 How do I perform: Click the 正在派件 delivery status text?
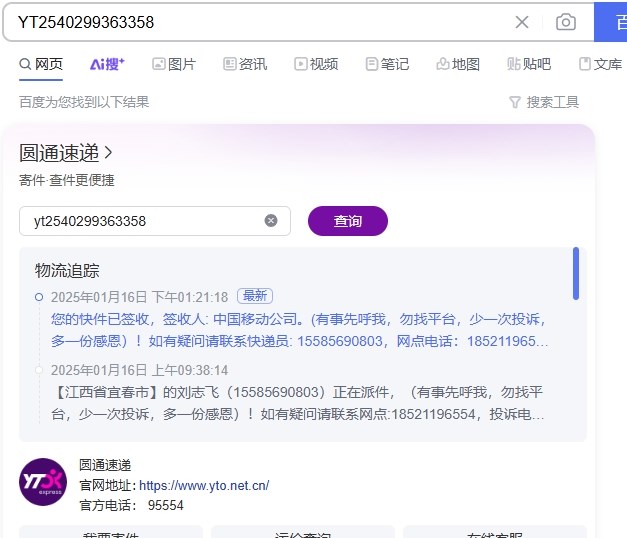[298, 403]
